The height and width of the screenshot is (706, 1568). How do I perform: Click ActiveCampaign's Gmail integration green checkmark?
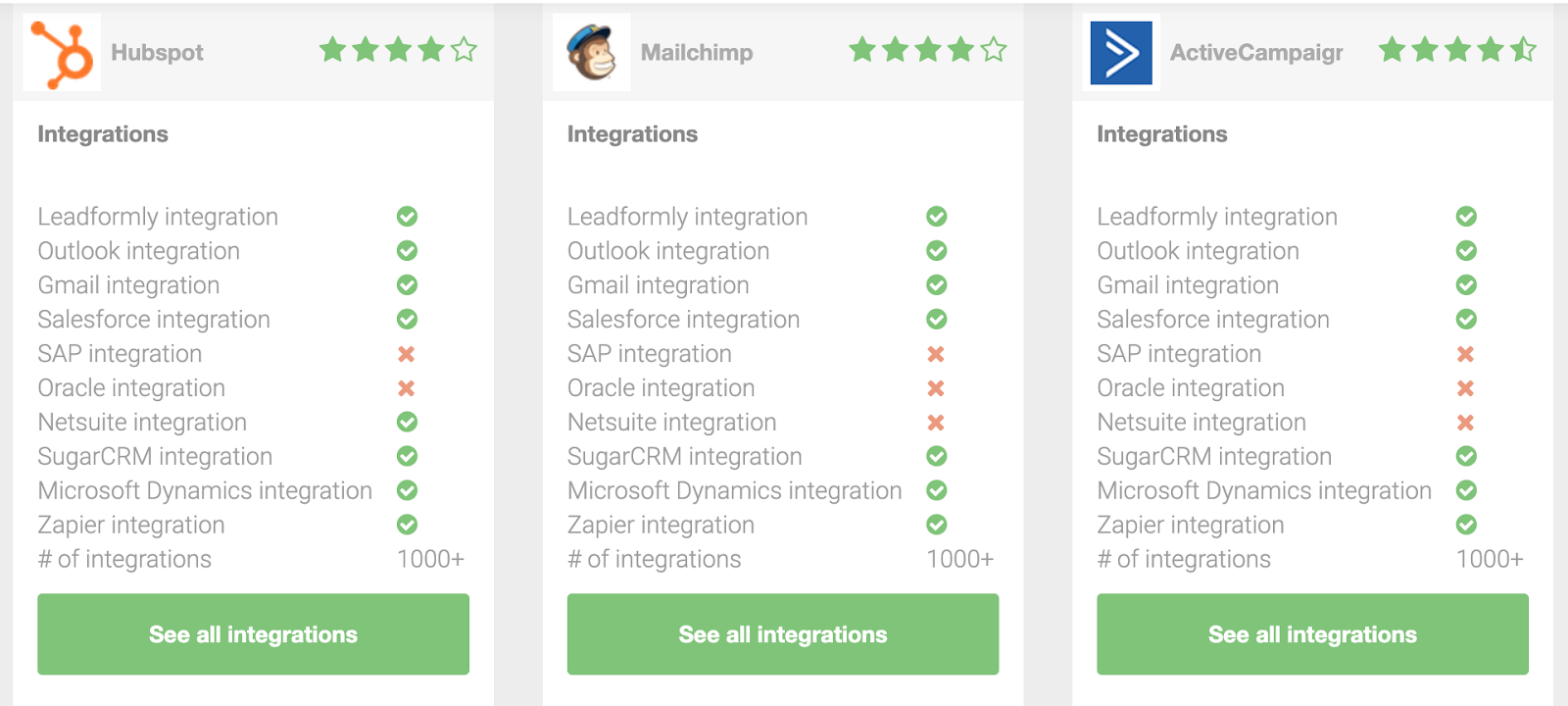coord(1466,284)
